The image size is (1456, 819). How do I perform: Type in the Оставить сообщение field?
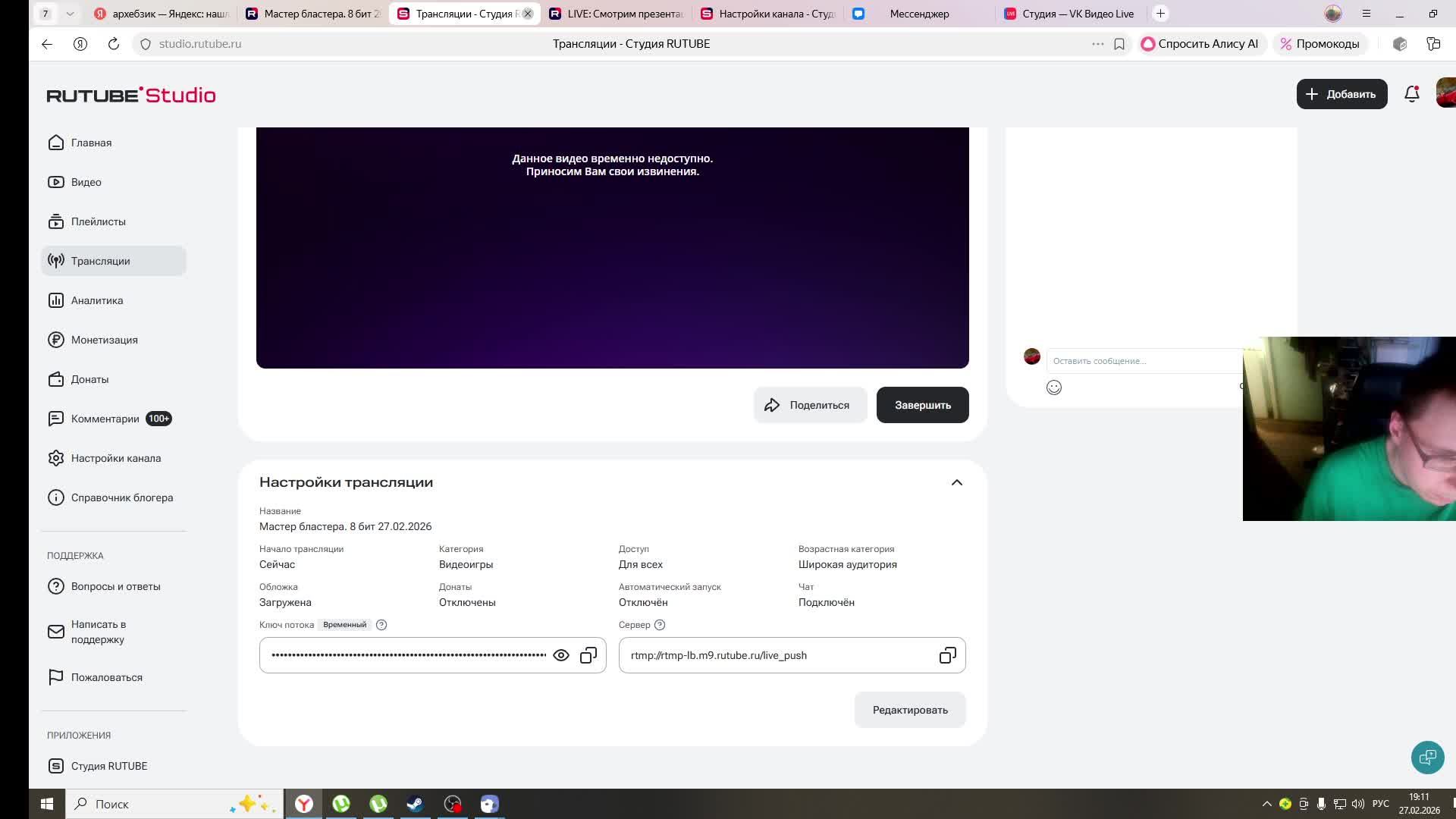(x=1137, y=361)
